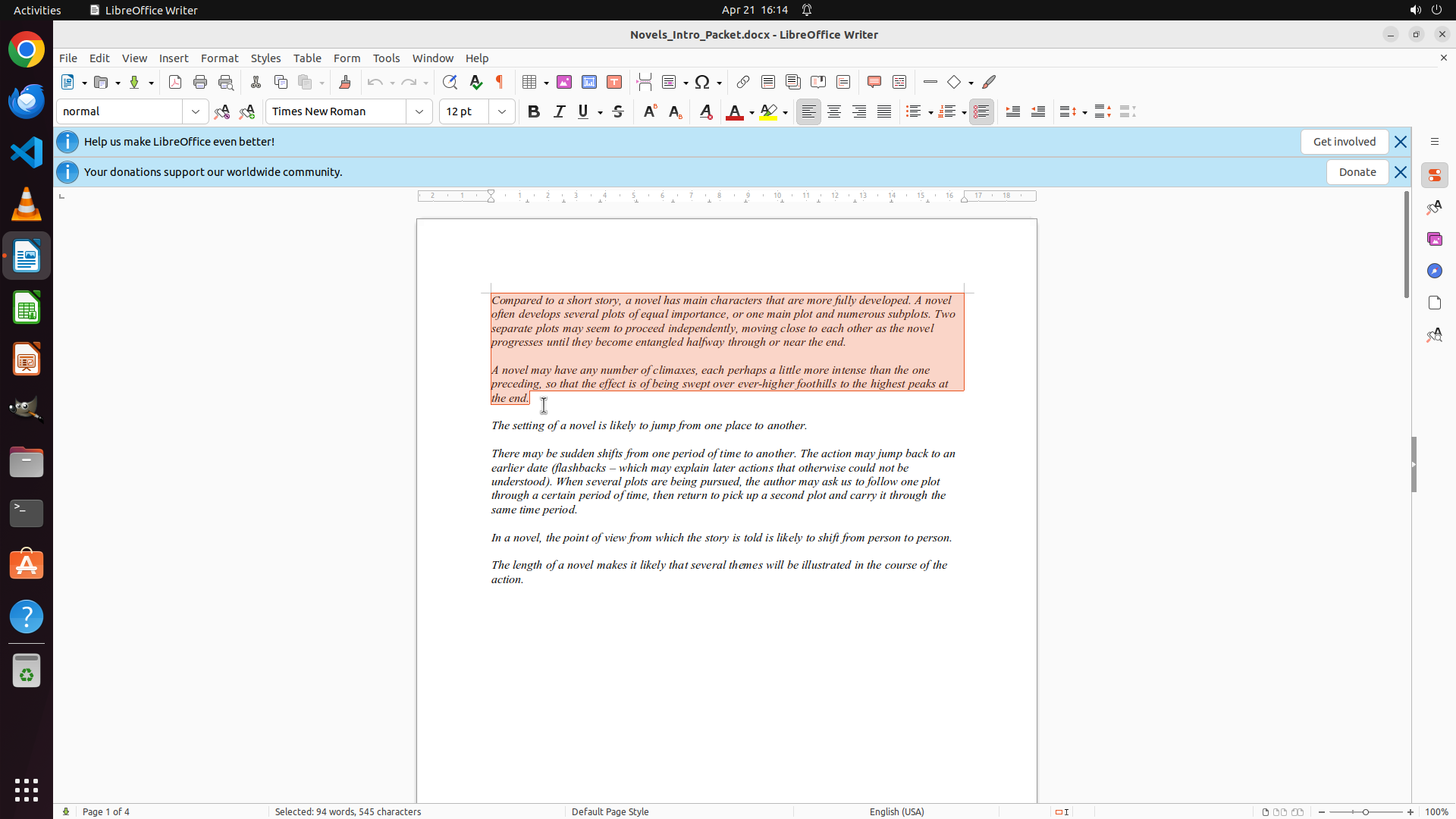Insert an image using toolbar icon

click(x=564, y=82)
